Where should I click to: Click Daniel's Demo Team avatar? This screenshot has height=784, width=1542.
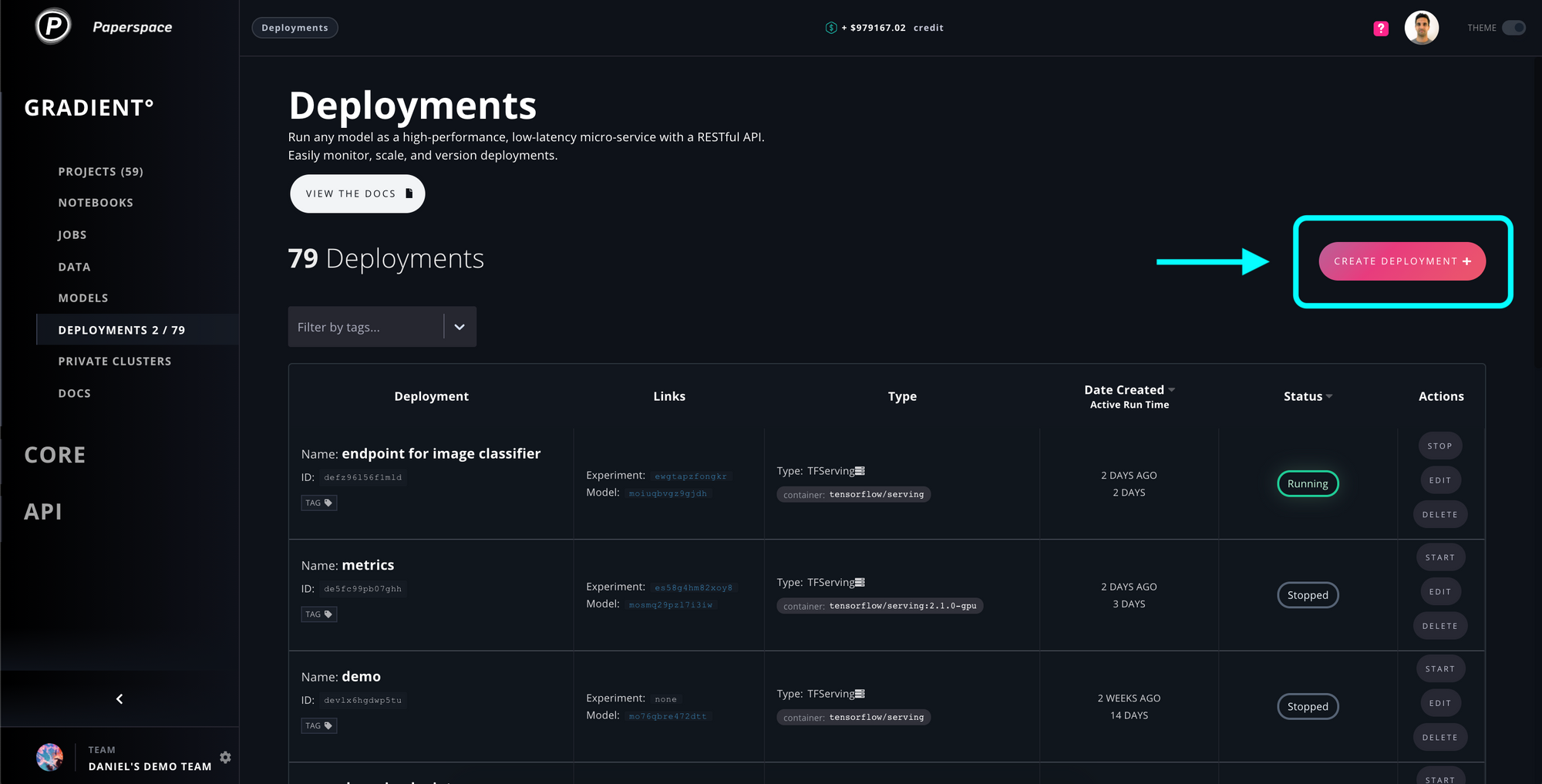pos(49,758)
